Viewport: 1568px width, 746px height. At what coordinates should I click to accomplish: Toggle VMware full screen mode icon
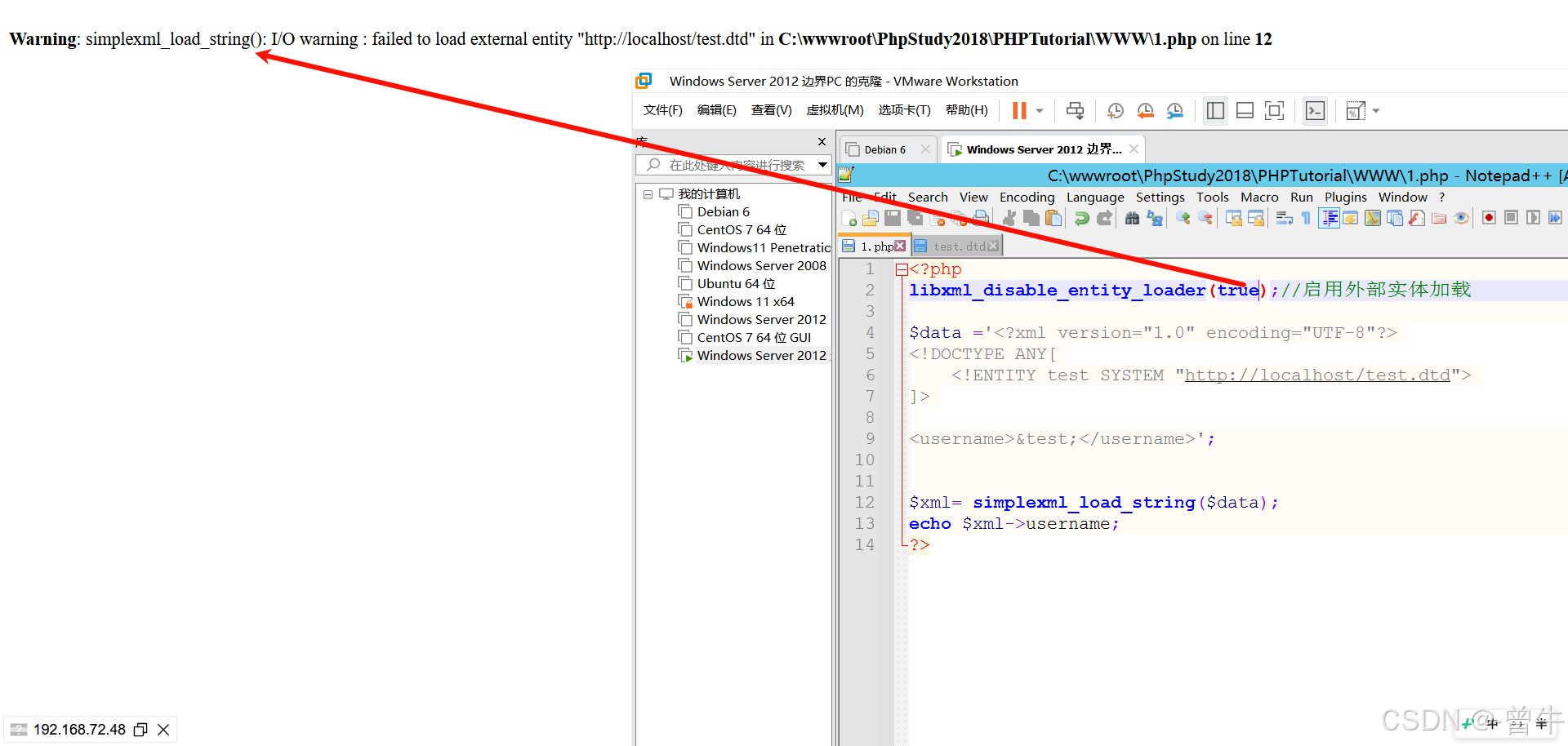coord(1274,111)
